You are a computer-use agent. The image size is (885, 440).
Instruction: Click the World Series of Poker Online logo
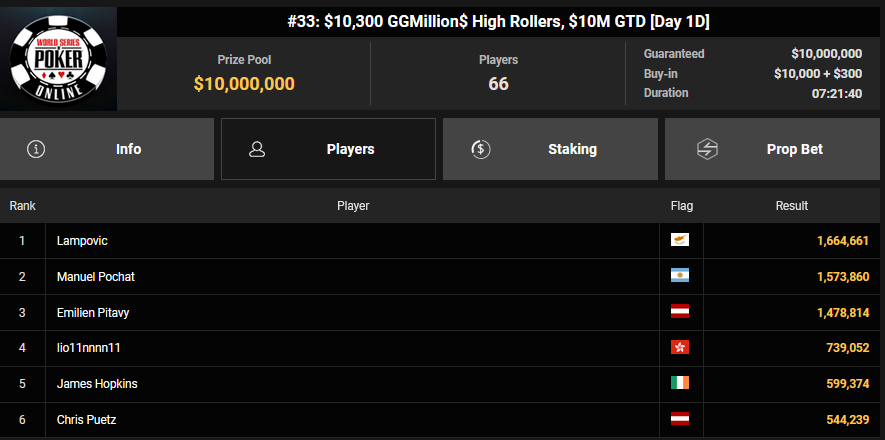[x=58, y=59]
